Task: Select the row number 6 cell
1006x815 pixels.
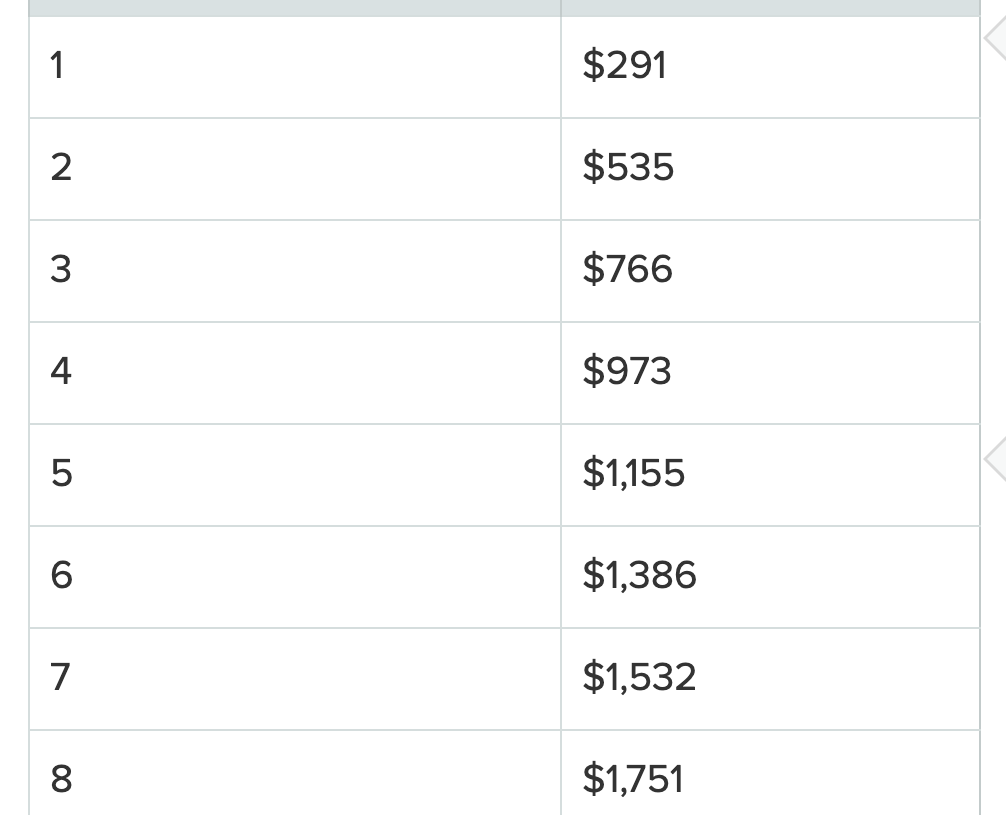Action: pyautogui.click(x=295, y=578)
